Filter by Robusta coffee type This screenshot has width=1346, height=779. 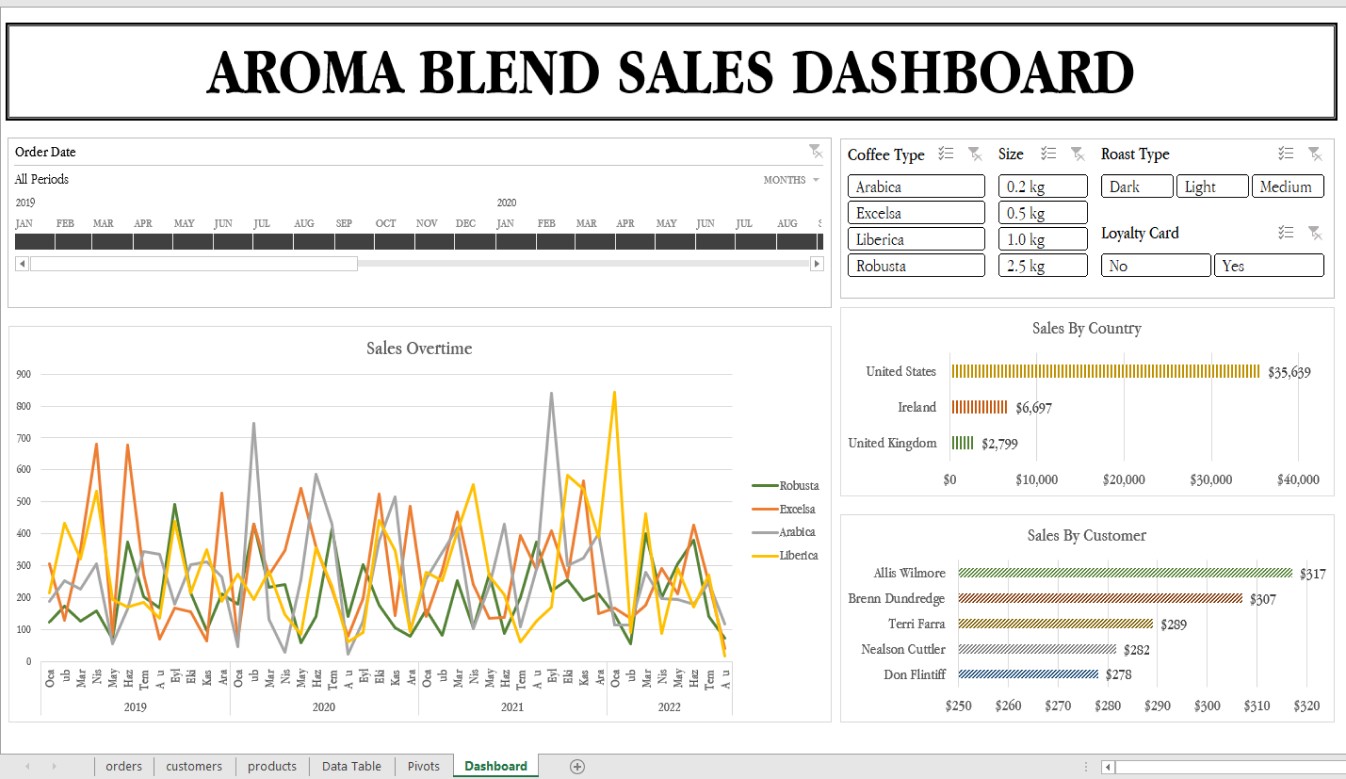(916, 266)
